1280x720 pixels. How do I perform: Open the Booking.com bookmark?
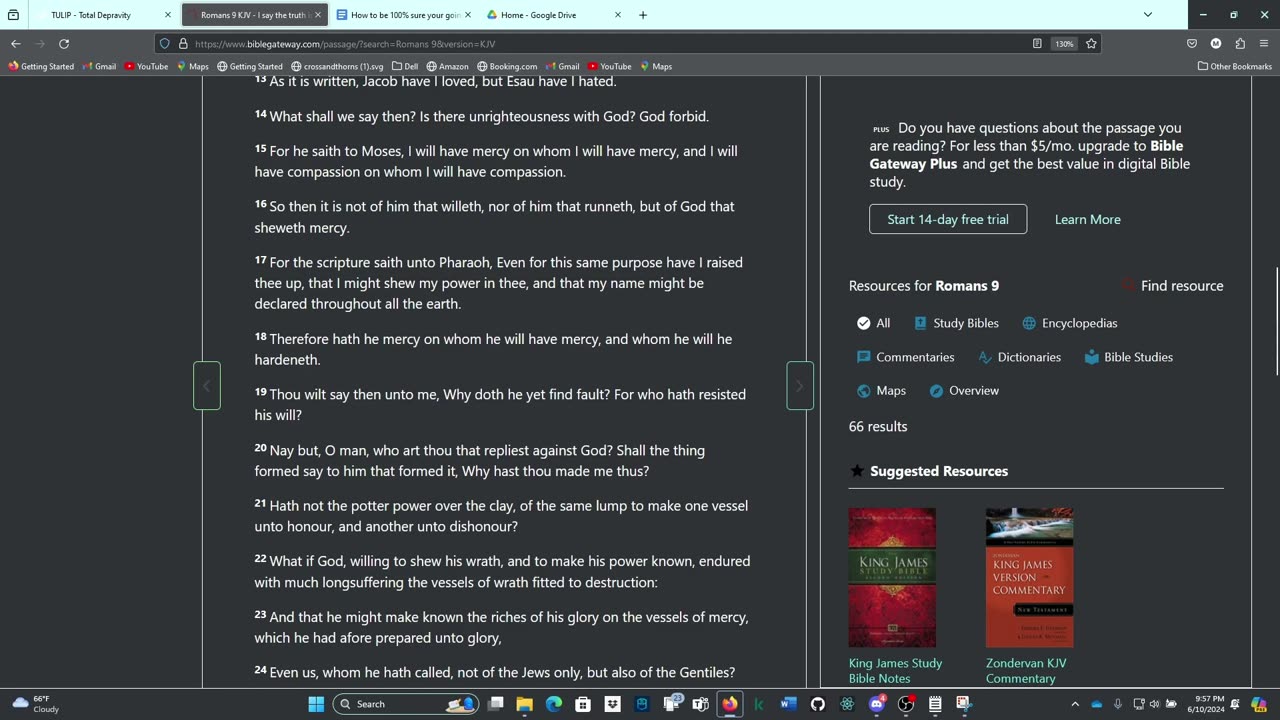(x=507, y=67)
